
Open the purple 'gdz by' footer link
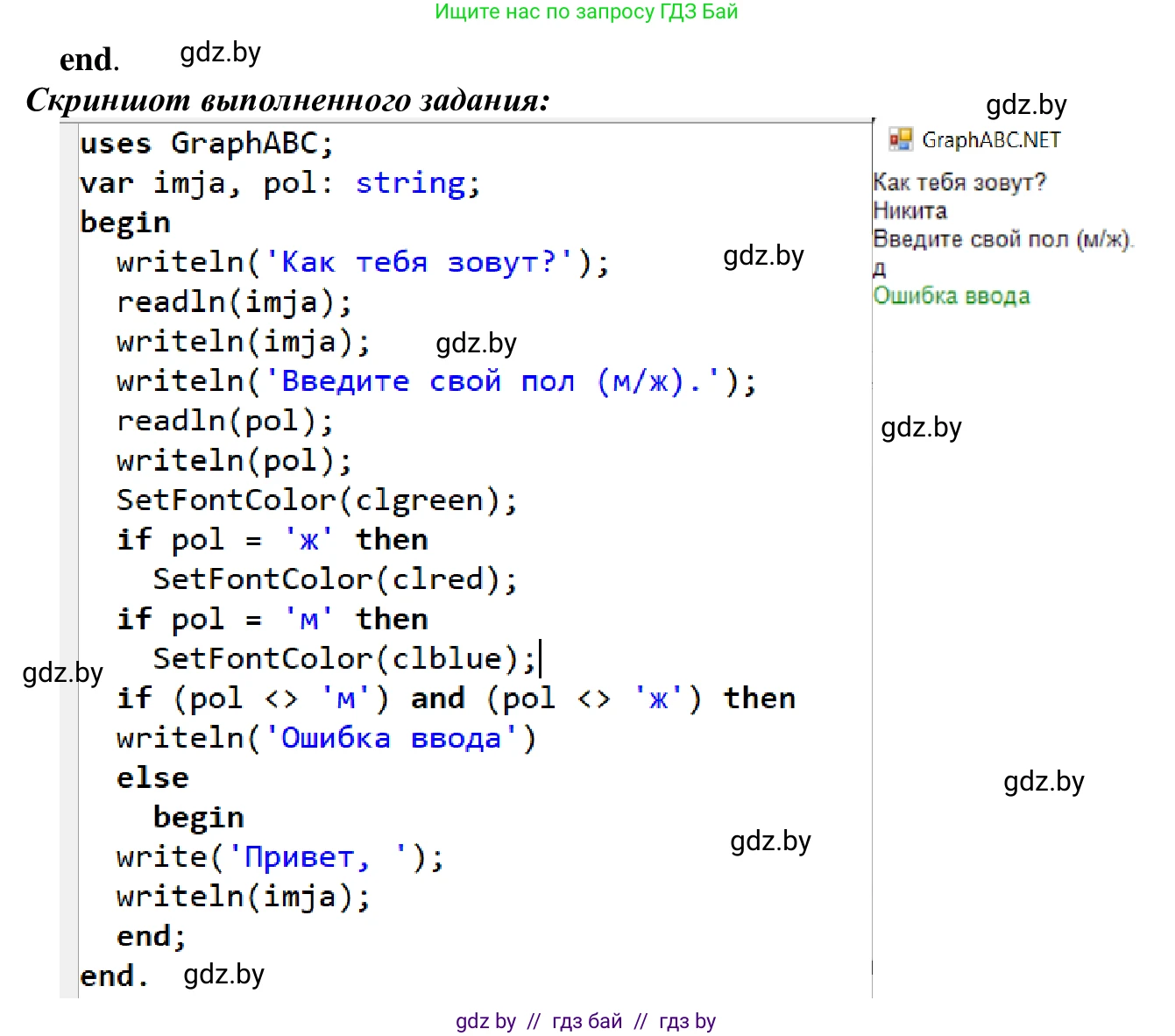click(485, 1021)
